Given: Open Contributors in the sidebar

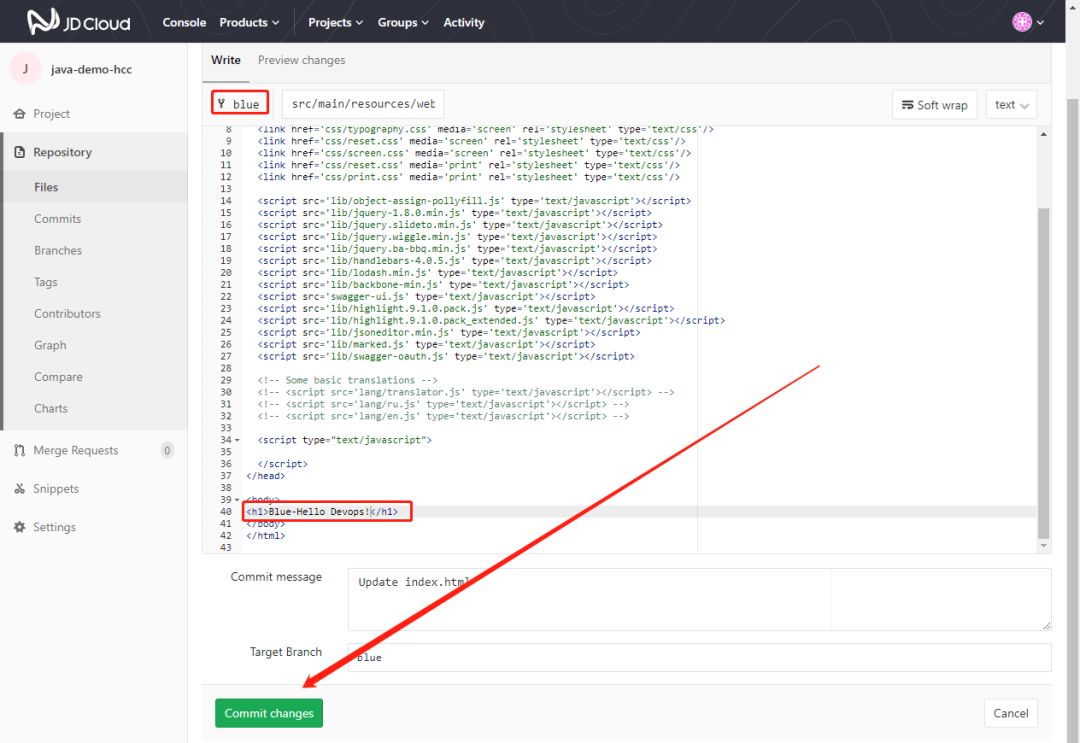Looking at the screenshot, I should [68, 313].
